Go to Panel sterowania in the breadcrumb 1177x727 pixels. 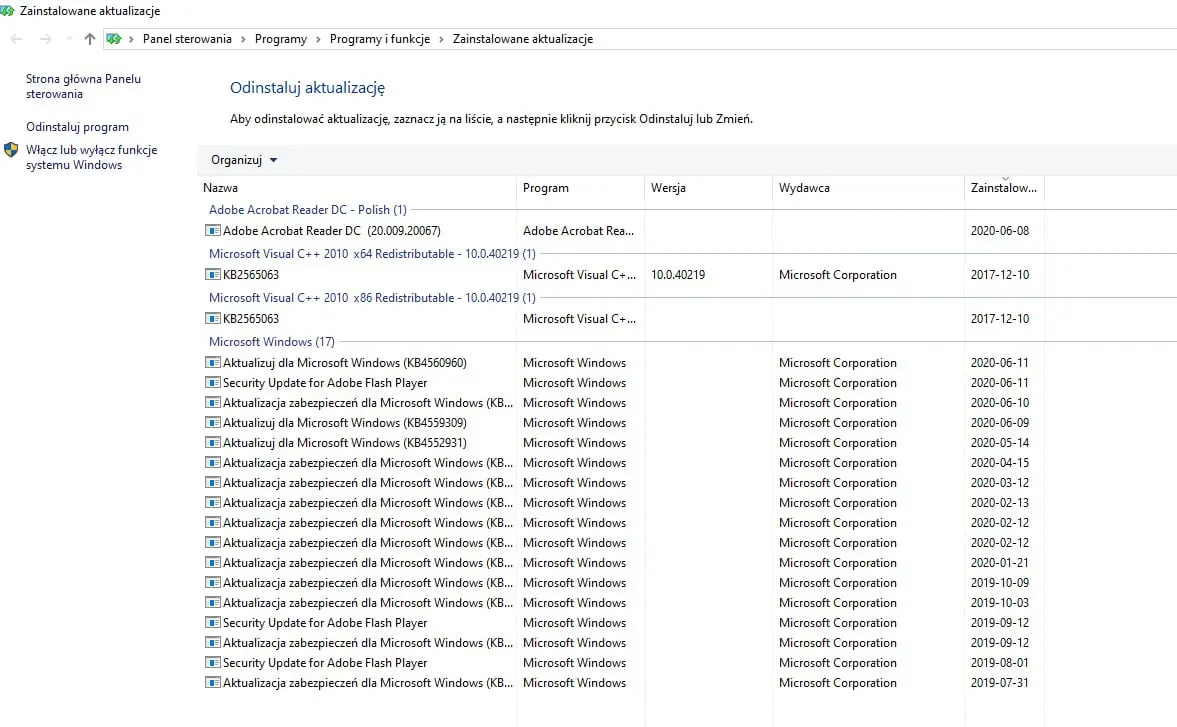click(187, 39)
